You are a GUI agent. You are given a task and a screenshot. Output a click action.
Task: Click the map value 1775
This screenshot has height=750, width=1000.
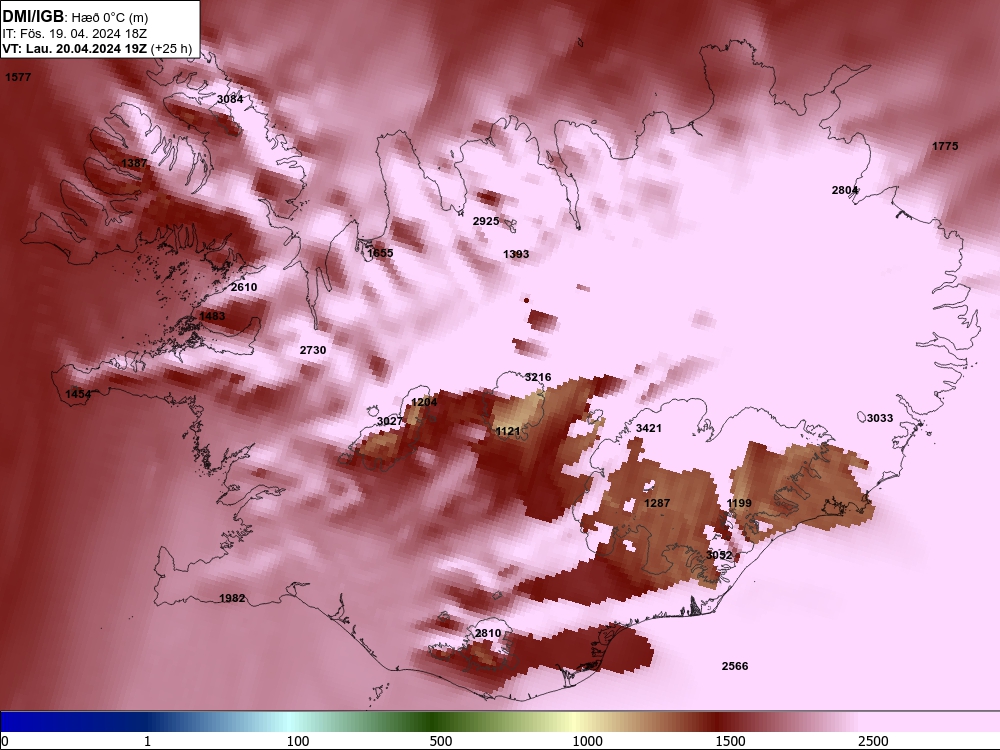pos(945,146)
